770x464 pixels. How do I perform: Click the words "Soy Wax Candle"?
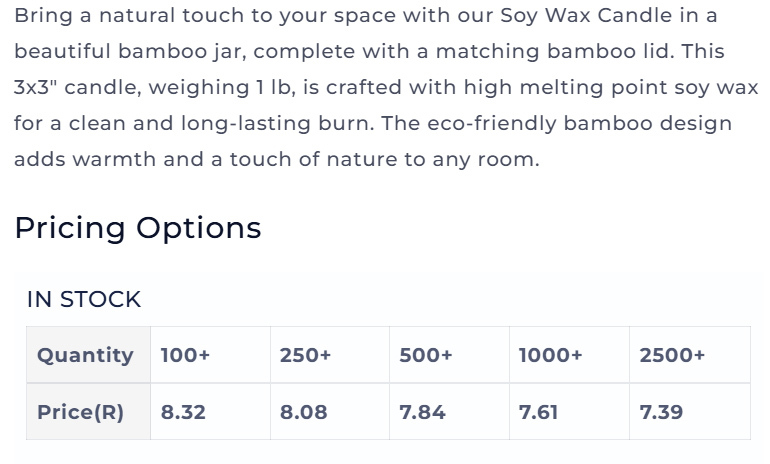click(x=579, y=15)
